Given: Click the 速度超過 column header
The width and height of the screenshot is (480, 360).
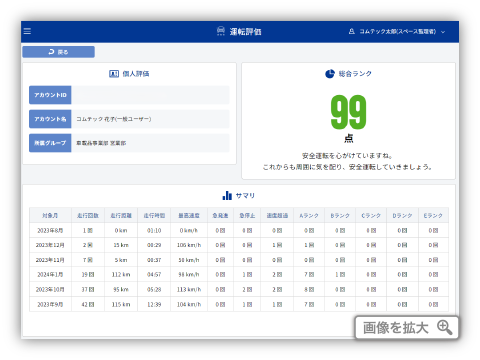Looking at the screenshot, I should point(277,216).
